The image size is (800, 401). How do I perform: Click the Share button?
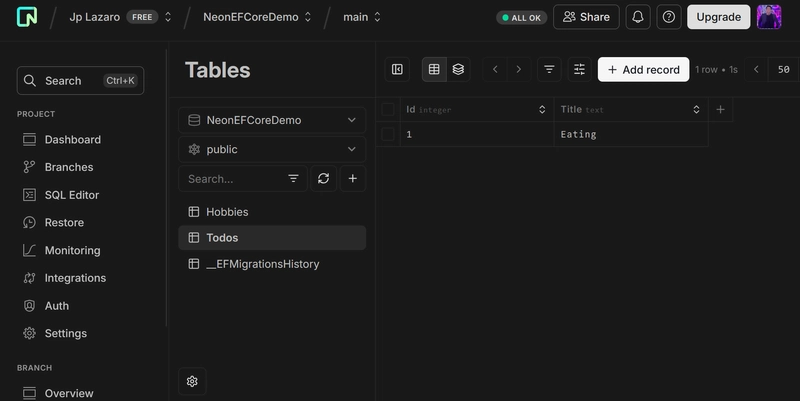click(586, 17)
